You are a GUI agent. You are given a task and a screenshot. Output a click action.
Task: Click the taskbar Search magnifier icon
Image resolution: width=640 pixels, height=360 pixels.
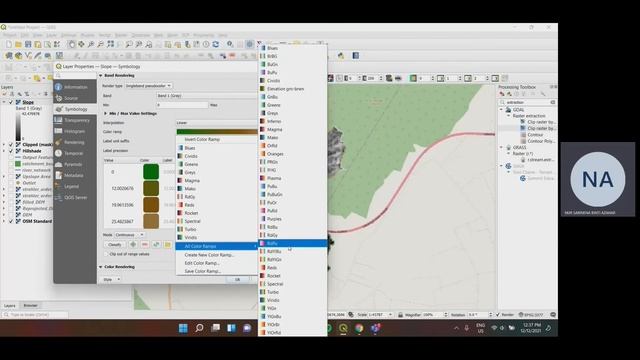(199, 328)
